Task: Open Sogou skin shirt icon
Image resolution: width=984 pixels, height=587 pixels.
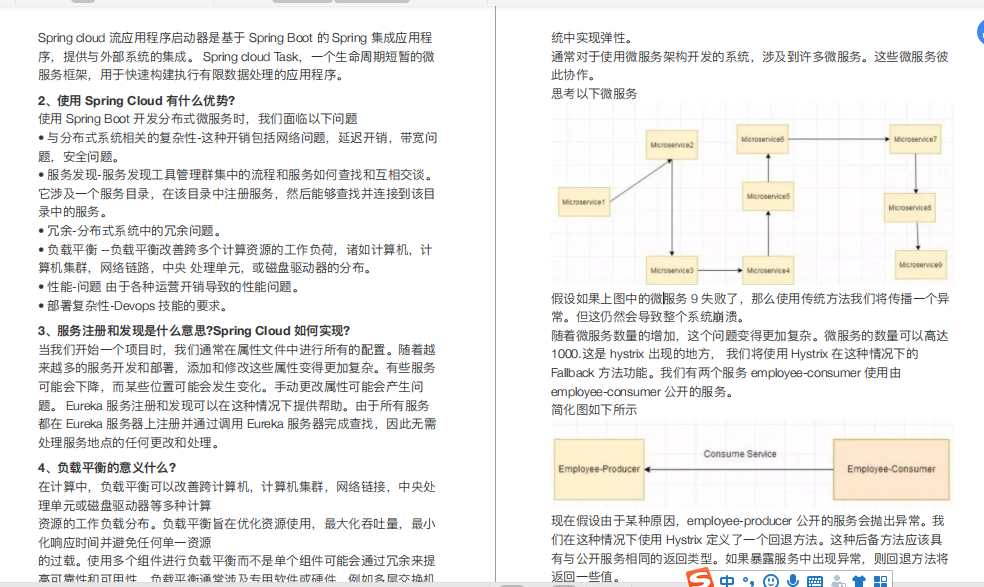Action: (x=858, y=581)
